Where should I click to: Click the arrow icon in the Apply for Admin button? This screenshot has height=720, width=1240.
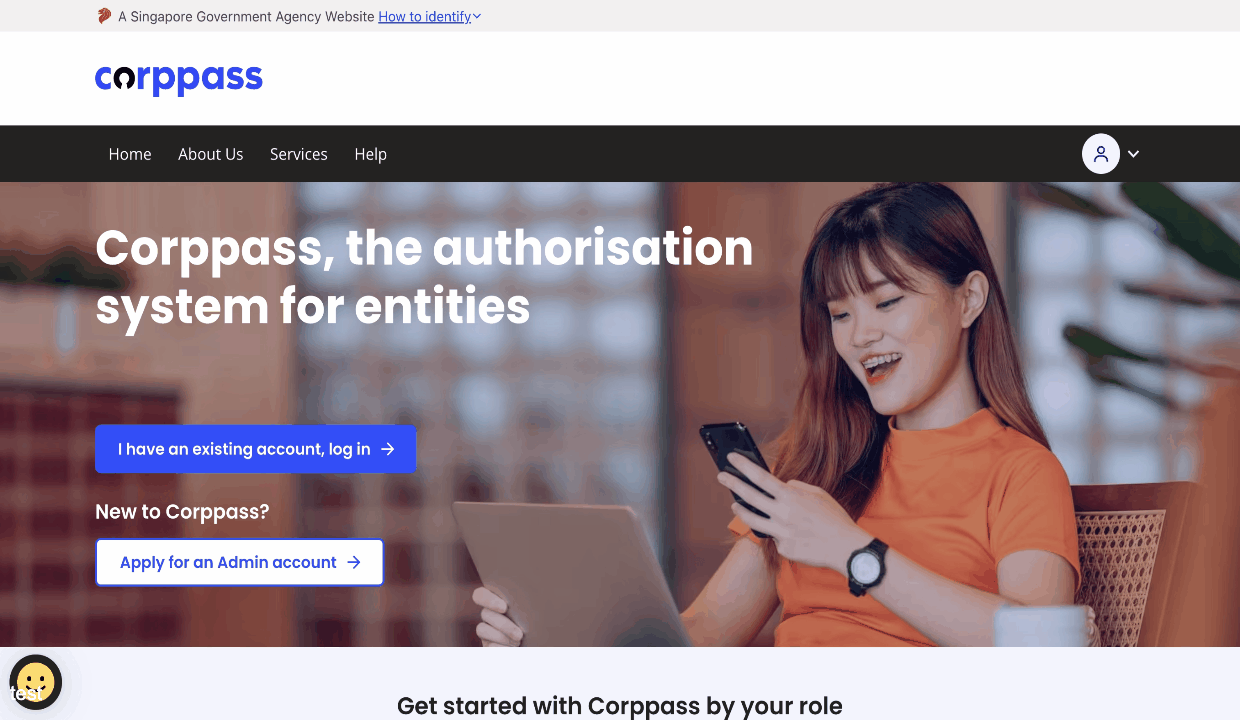pyautogui.click(x=354, y=562)
